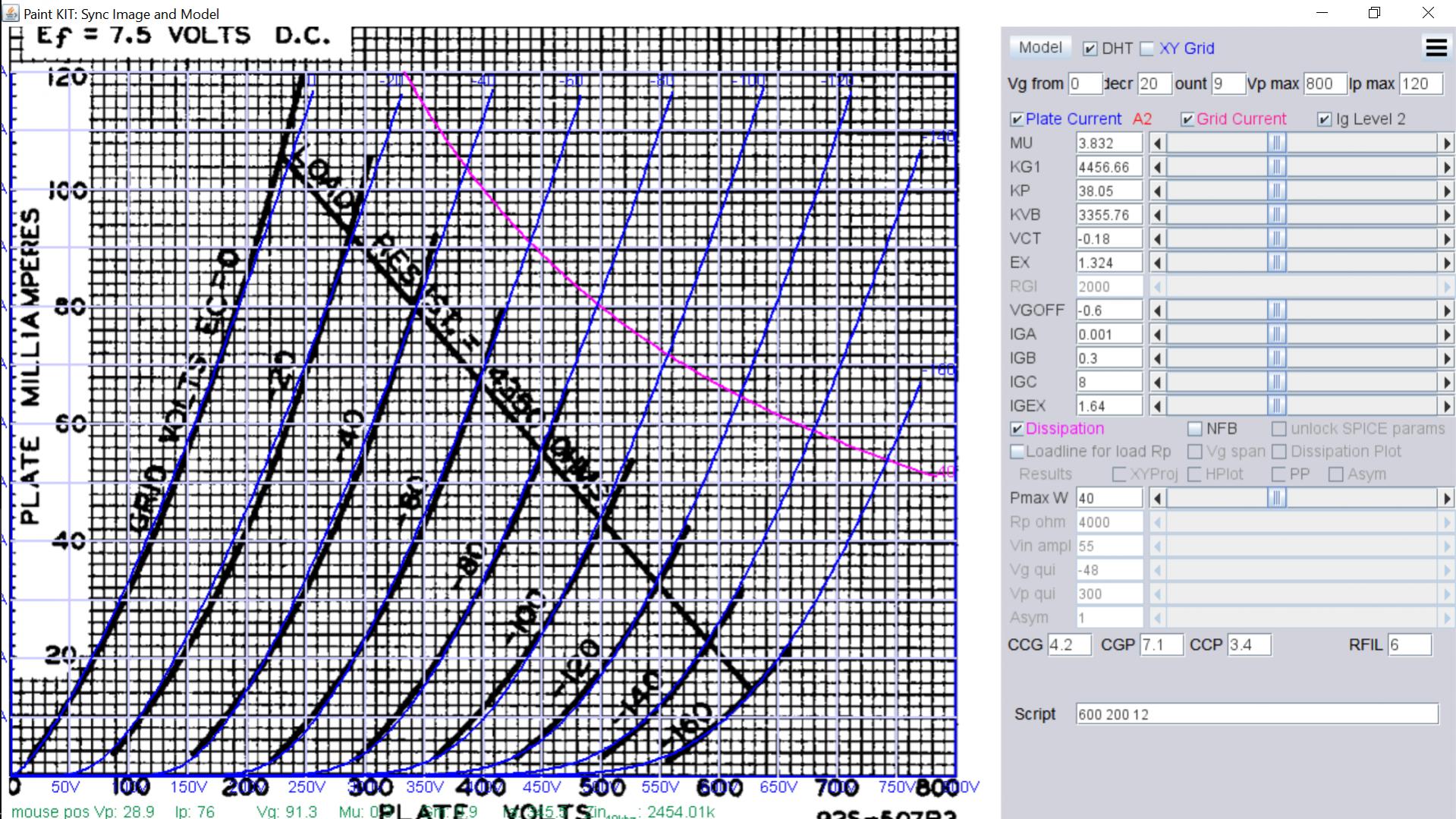Decrease MU with left arrow
This screenshot has height=819, width=1456.
[x=1157, y=143]
